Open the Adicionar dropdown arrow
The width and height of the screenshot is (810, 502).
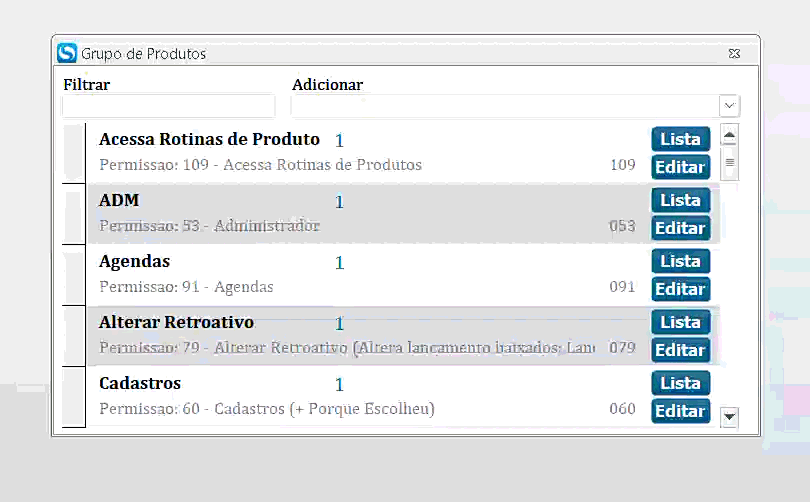(729, 106)
